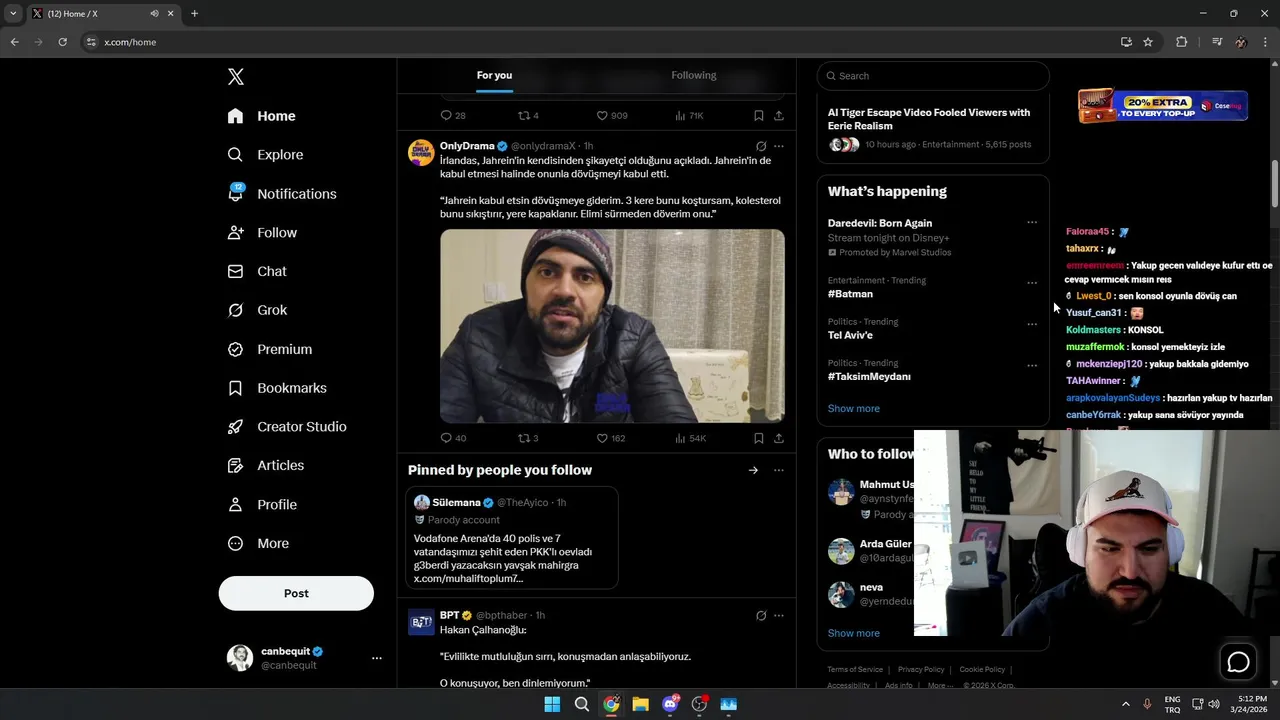Image resolution: width=1280 pixels, height=720 pixels.
Task: Open Cookie Policy footer link
Action: click(982, 669)
